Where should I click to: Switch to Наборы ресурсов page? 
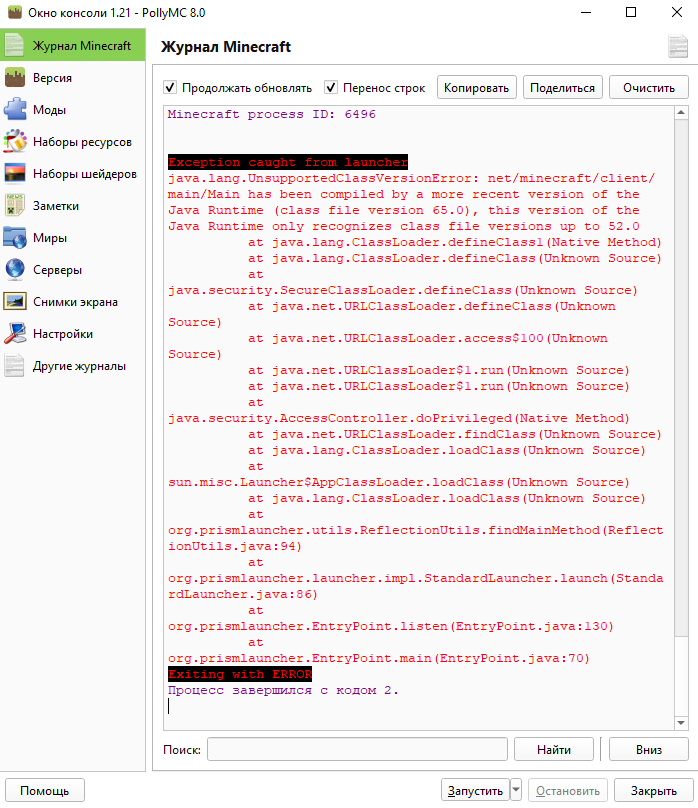(73, 142)
